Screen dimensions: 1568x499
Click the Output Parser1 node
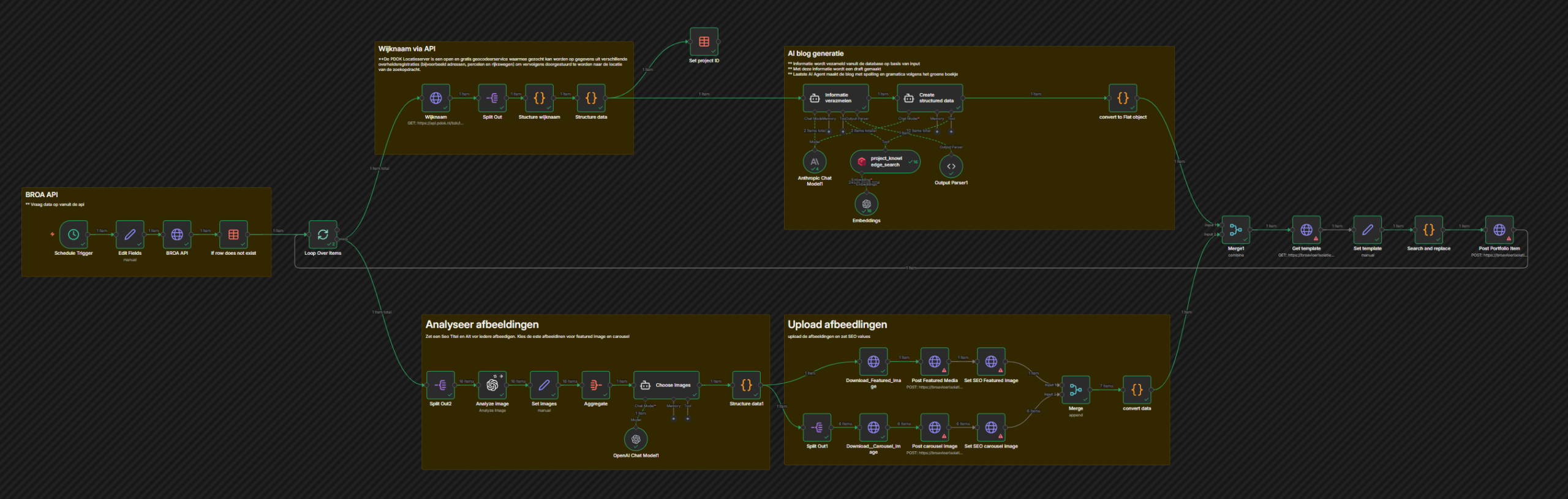pyautogui.click(x=951, y=167)
